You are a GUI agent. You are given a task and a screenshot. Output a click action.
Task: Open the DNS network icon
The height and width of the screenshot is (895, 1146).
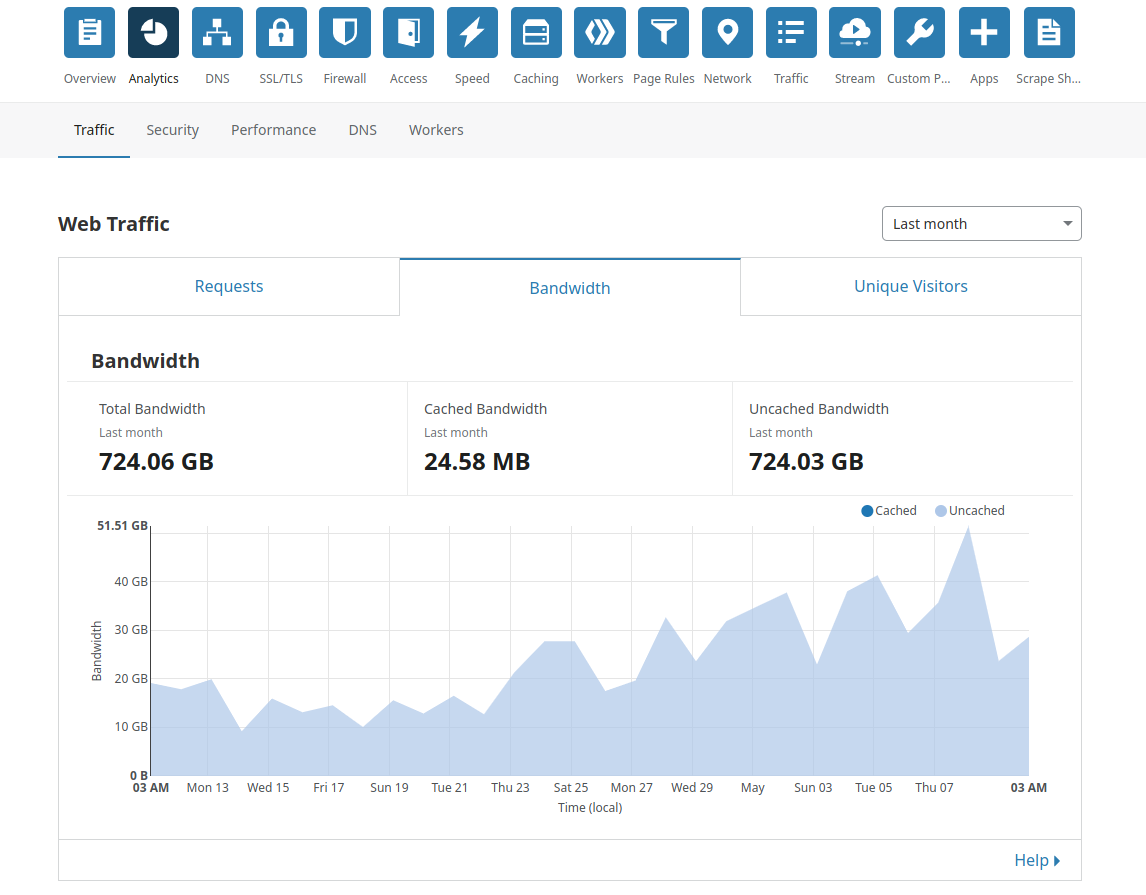point(217,32)
